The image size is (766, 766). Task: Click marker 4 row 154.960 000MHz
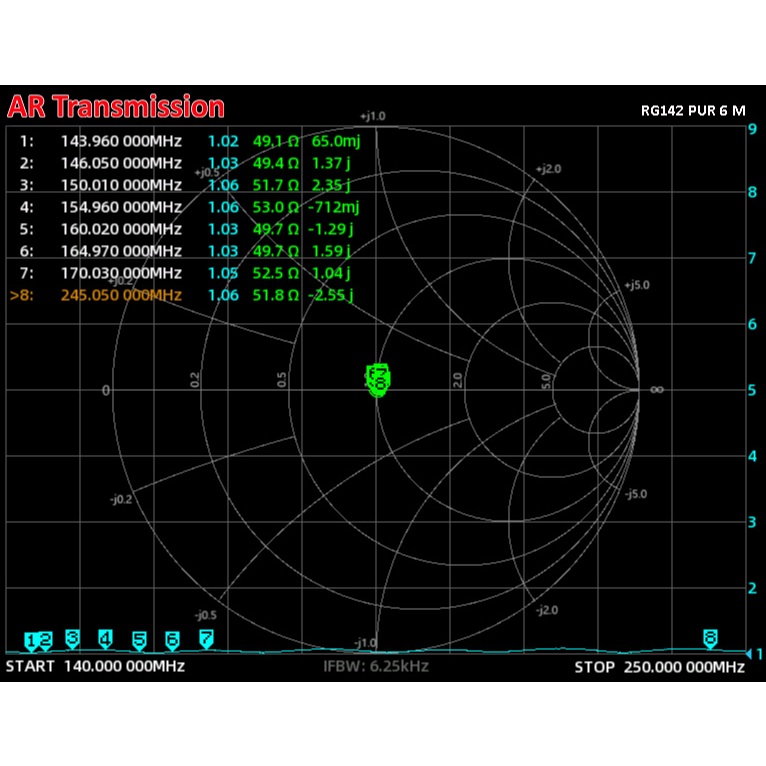[x=190, y=207]
